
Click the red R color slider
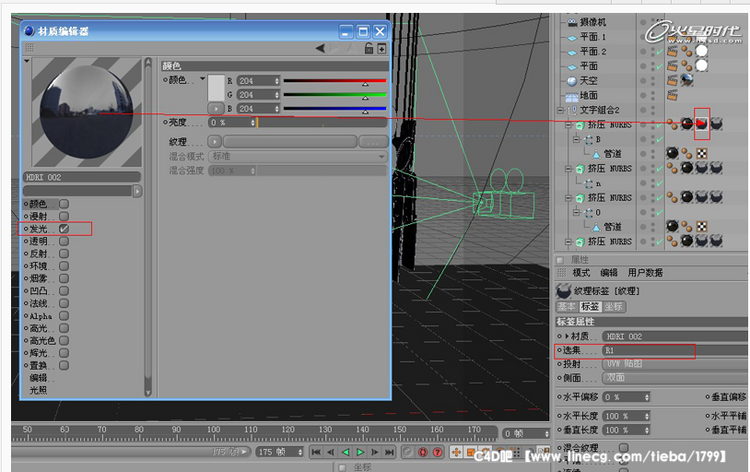pos(335,81)
